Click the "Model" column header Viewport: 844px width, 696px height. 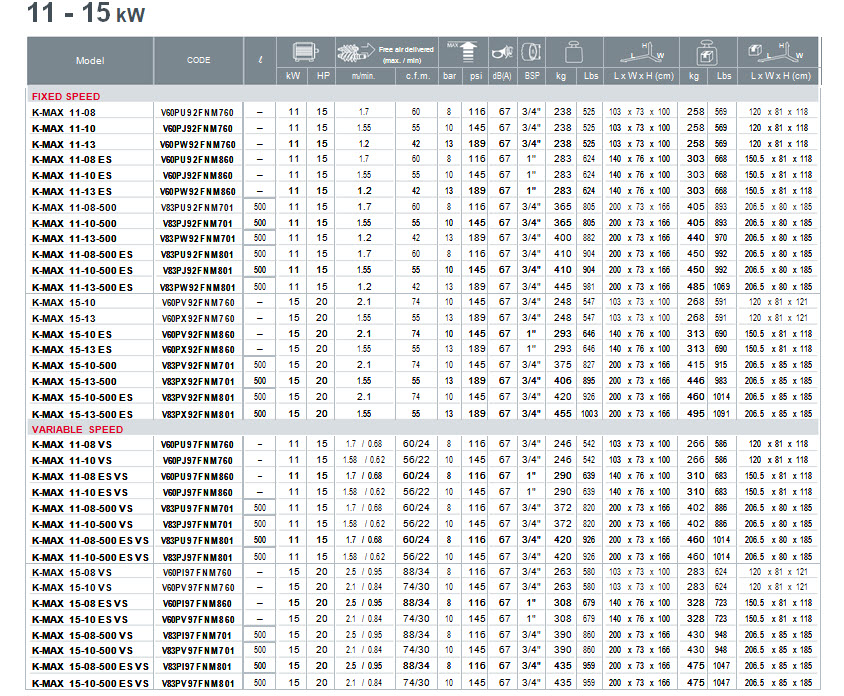(x=90, y=61)
